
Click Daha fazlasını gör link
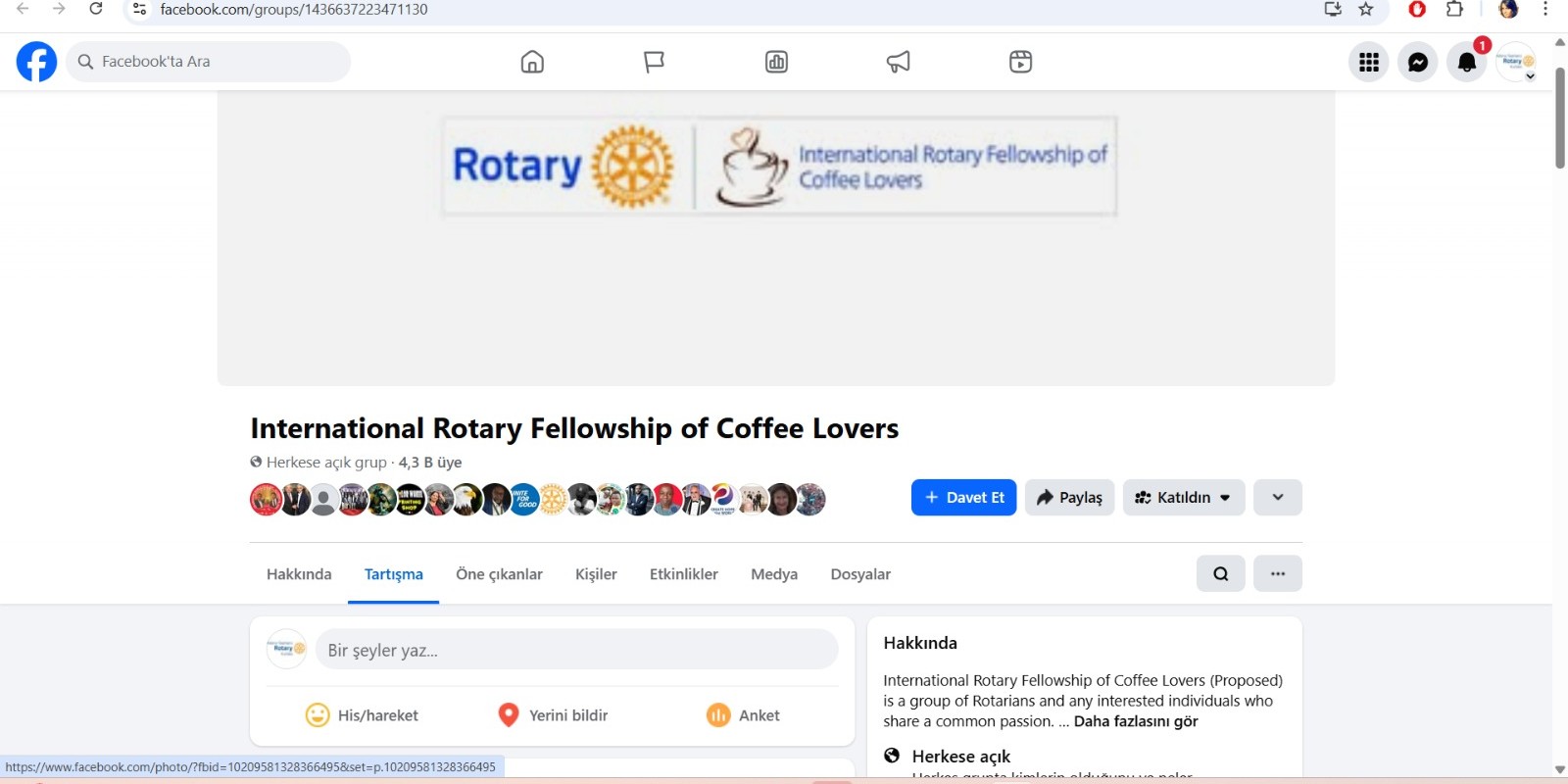pos(1136,721)
